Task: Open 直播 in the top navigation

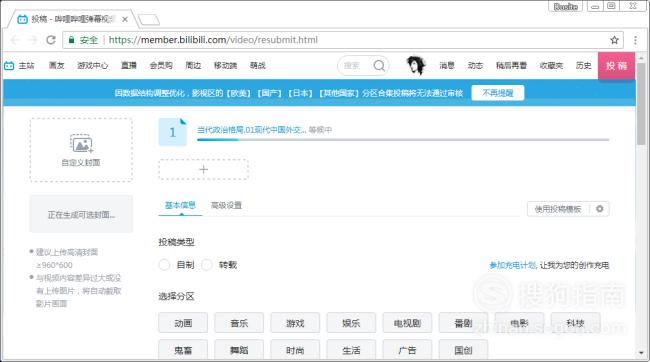Action: point(129,66)
